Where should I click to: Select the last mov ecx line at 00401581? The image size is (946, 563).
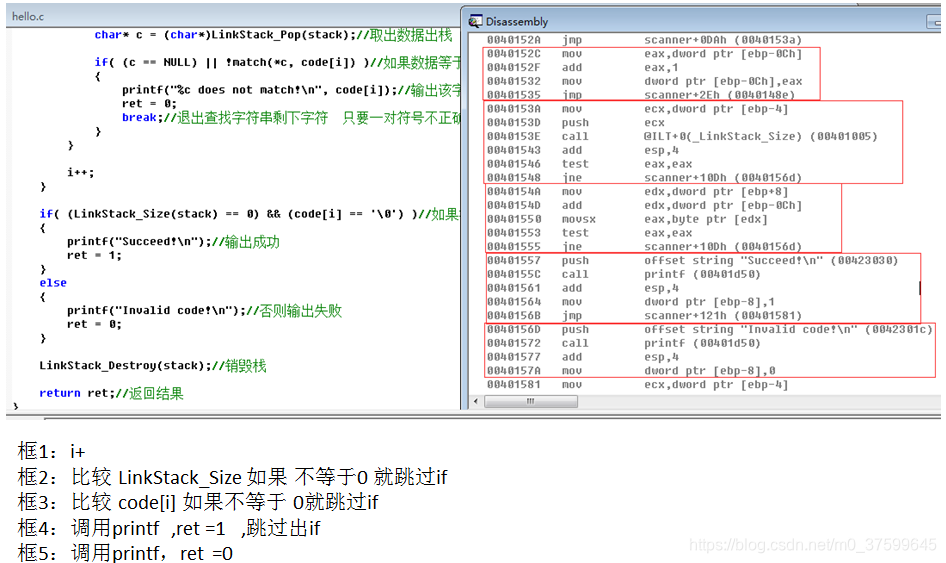coord(637,385)
